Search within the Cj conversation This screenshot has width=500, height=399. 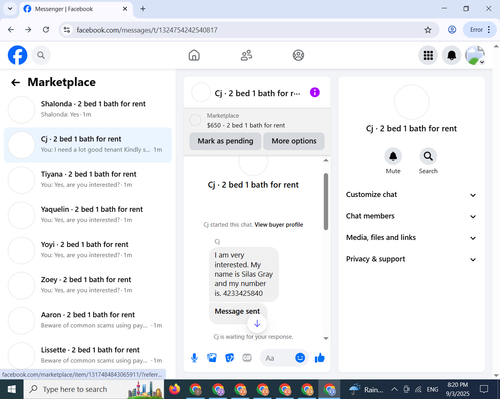pyautogui.click(x=428, y=156)
